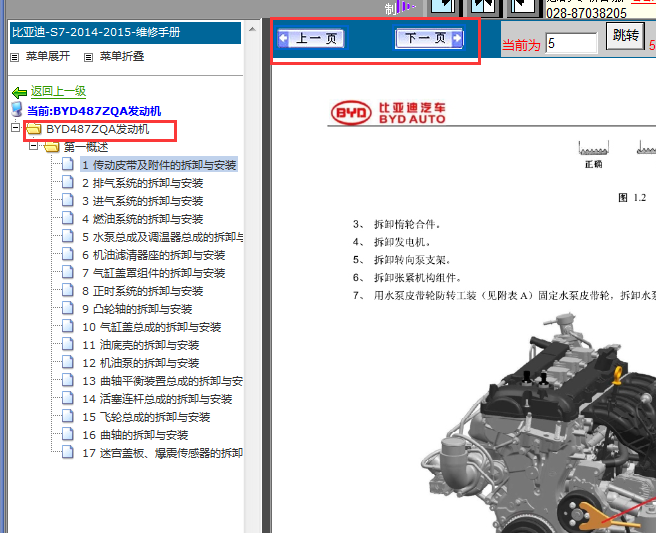Click document icon for 3 进气系统的拆卸与安装
Image resolution: width=656 pixels, height=533 pixels.
pos(68,200)
